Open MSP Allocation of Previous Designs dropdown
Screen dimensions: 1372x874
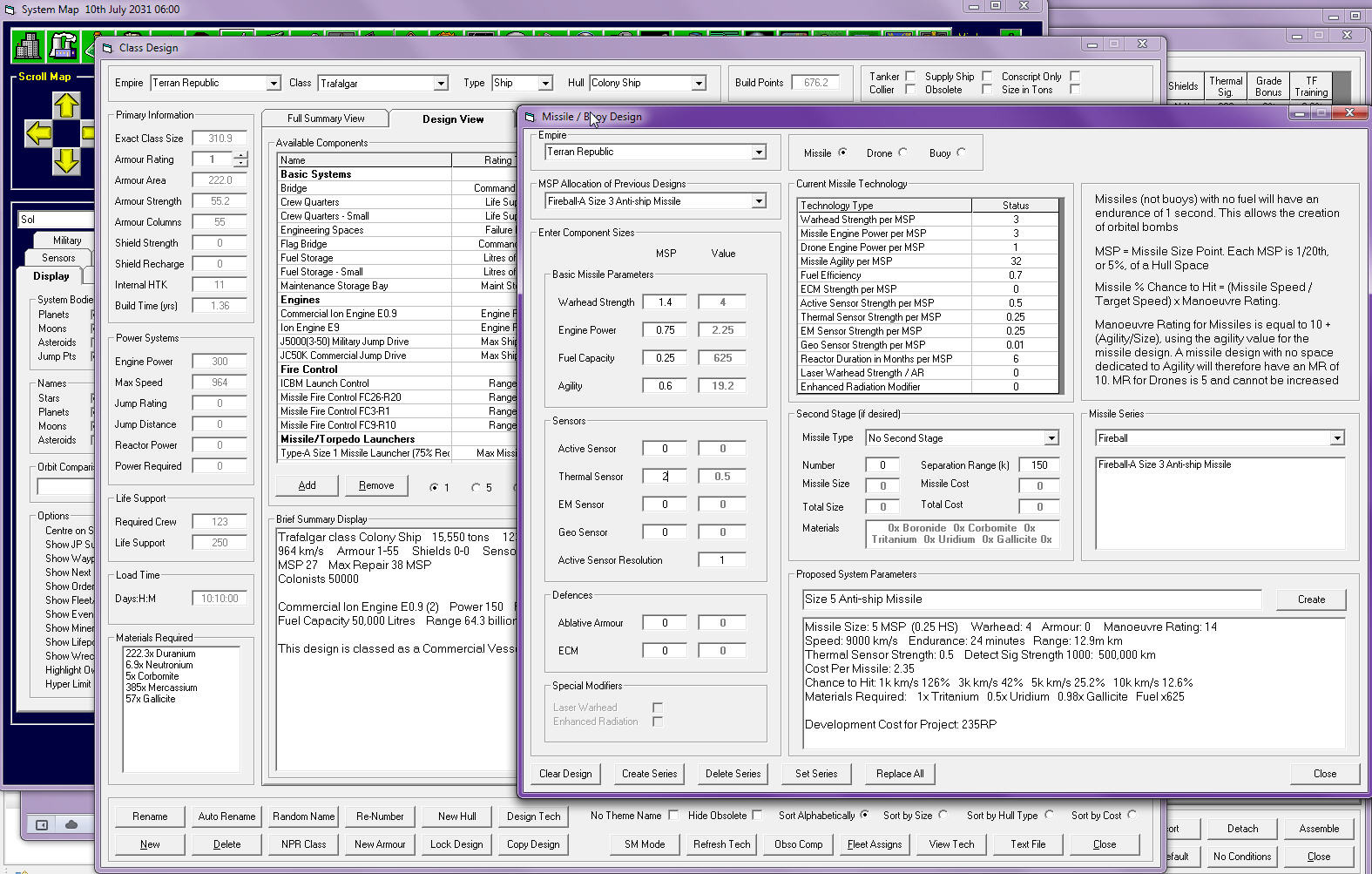tap(759, 201)
